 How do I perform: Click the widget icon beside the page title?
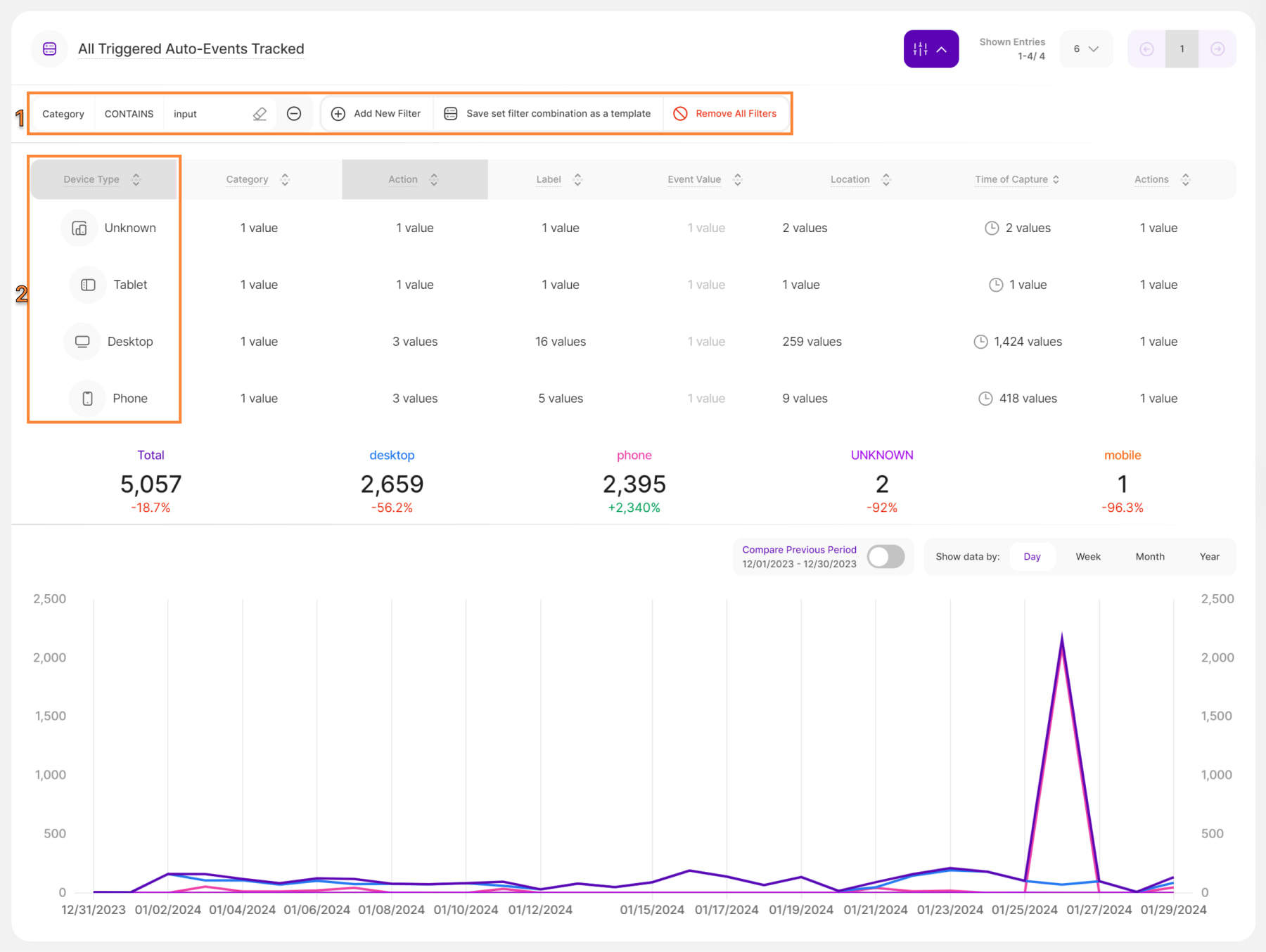coord(50,49)
